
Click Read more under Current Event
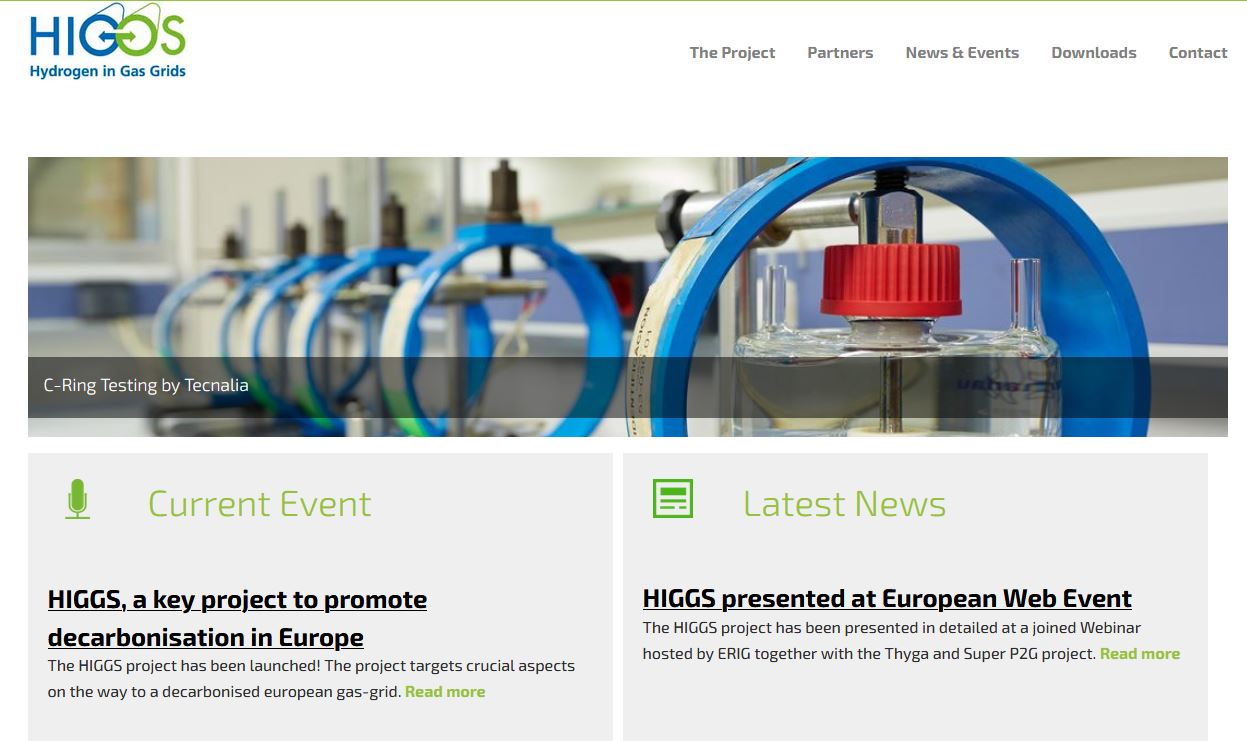click(444, 690)
